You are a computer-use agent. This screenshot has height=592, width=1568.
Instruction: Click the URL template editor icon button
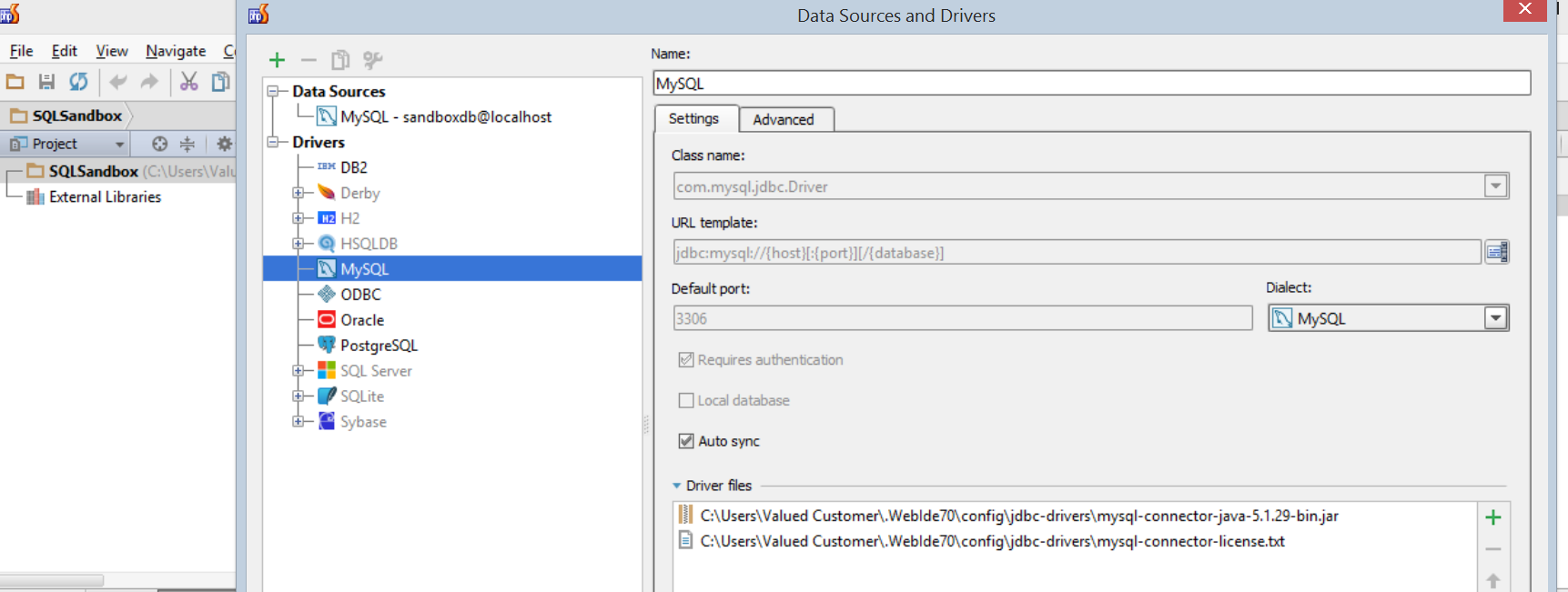pos(1496,253)
